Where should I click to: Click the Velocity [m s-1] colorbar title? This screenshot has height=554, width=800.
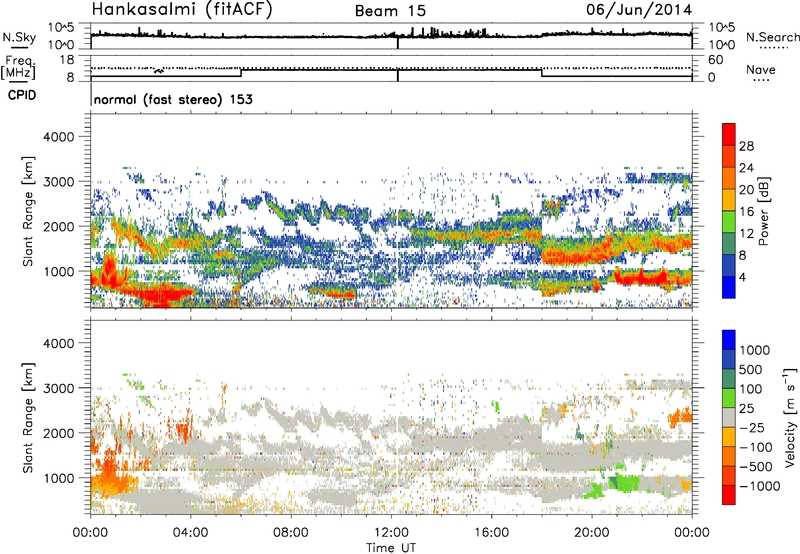tap(790, 417)
